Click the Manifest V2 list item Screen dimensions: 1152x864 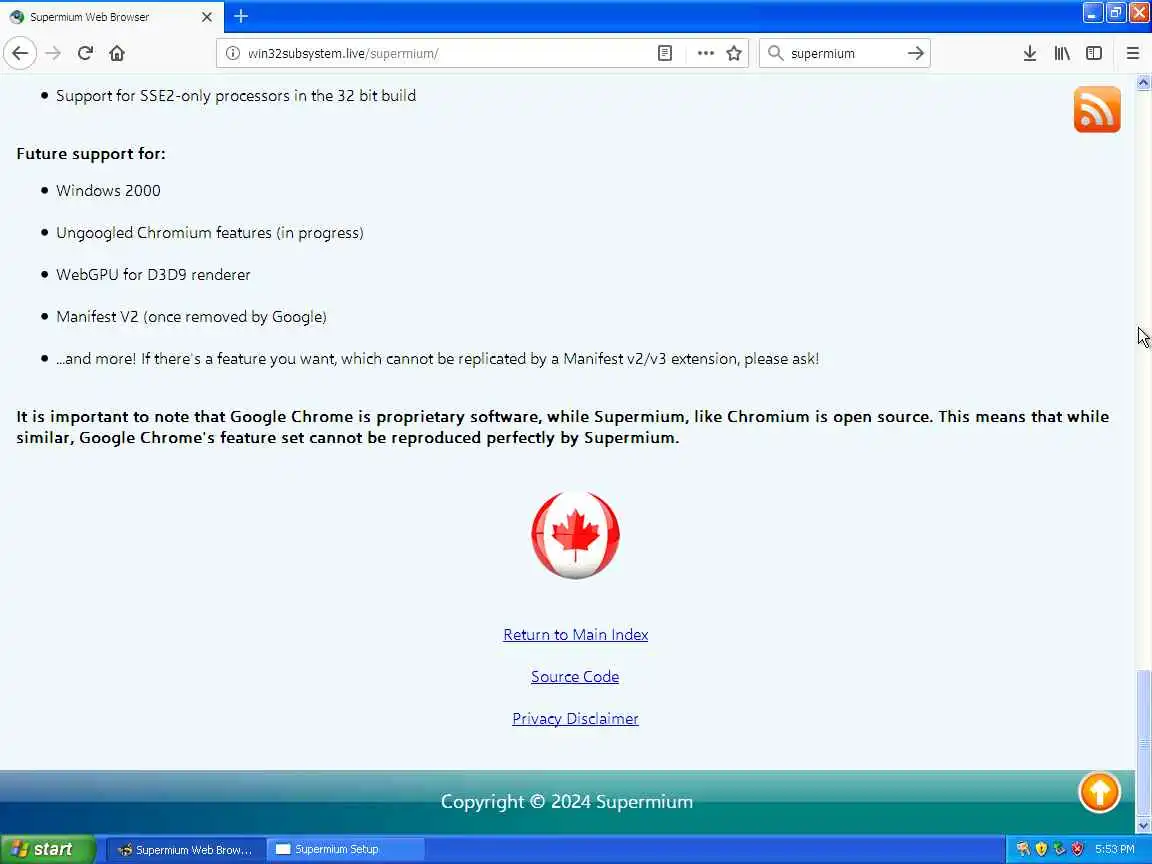coord(191,317)
